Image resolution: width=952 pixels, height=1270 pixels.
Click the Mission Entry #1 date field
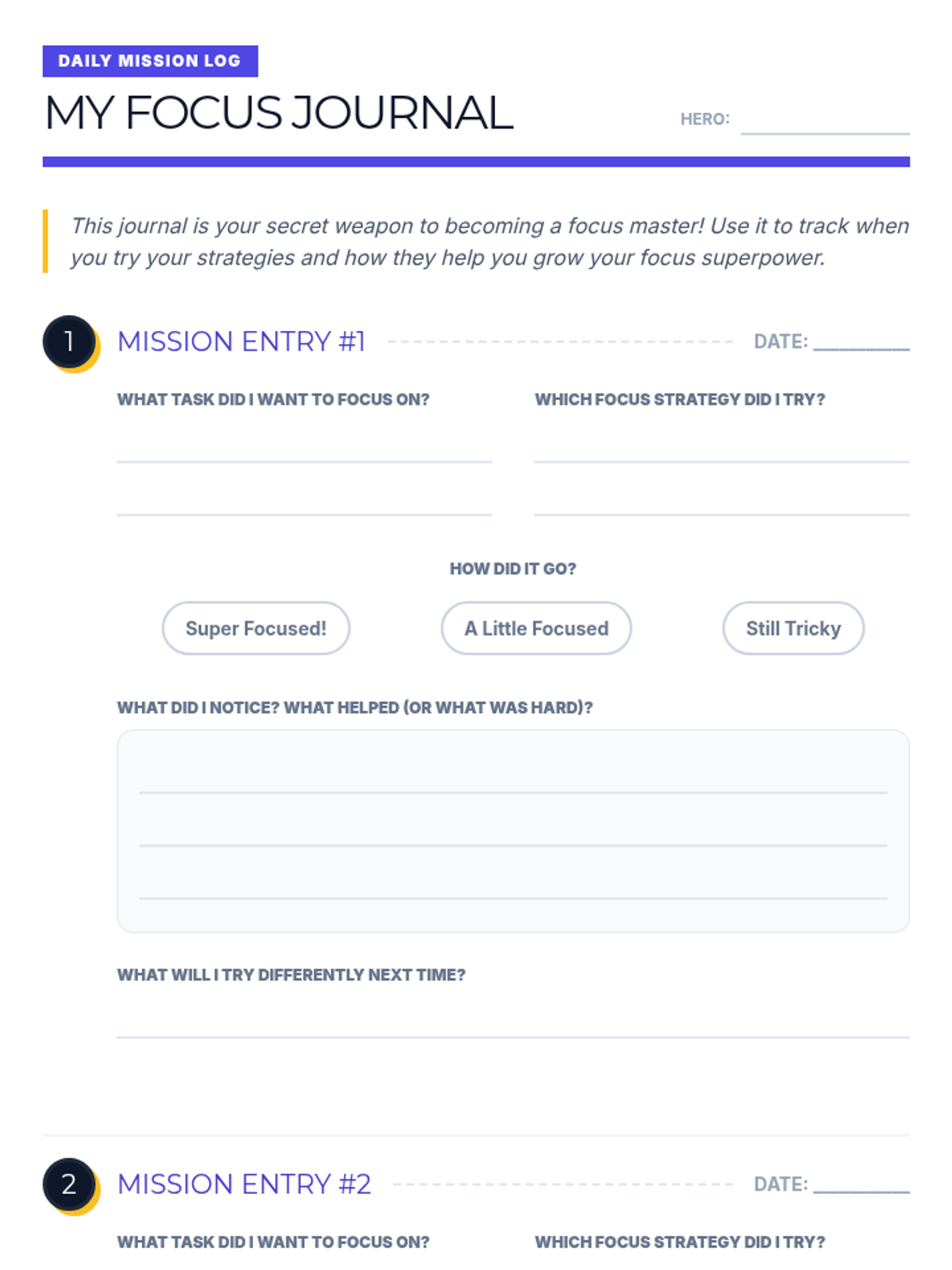coord(862,341)
